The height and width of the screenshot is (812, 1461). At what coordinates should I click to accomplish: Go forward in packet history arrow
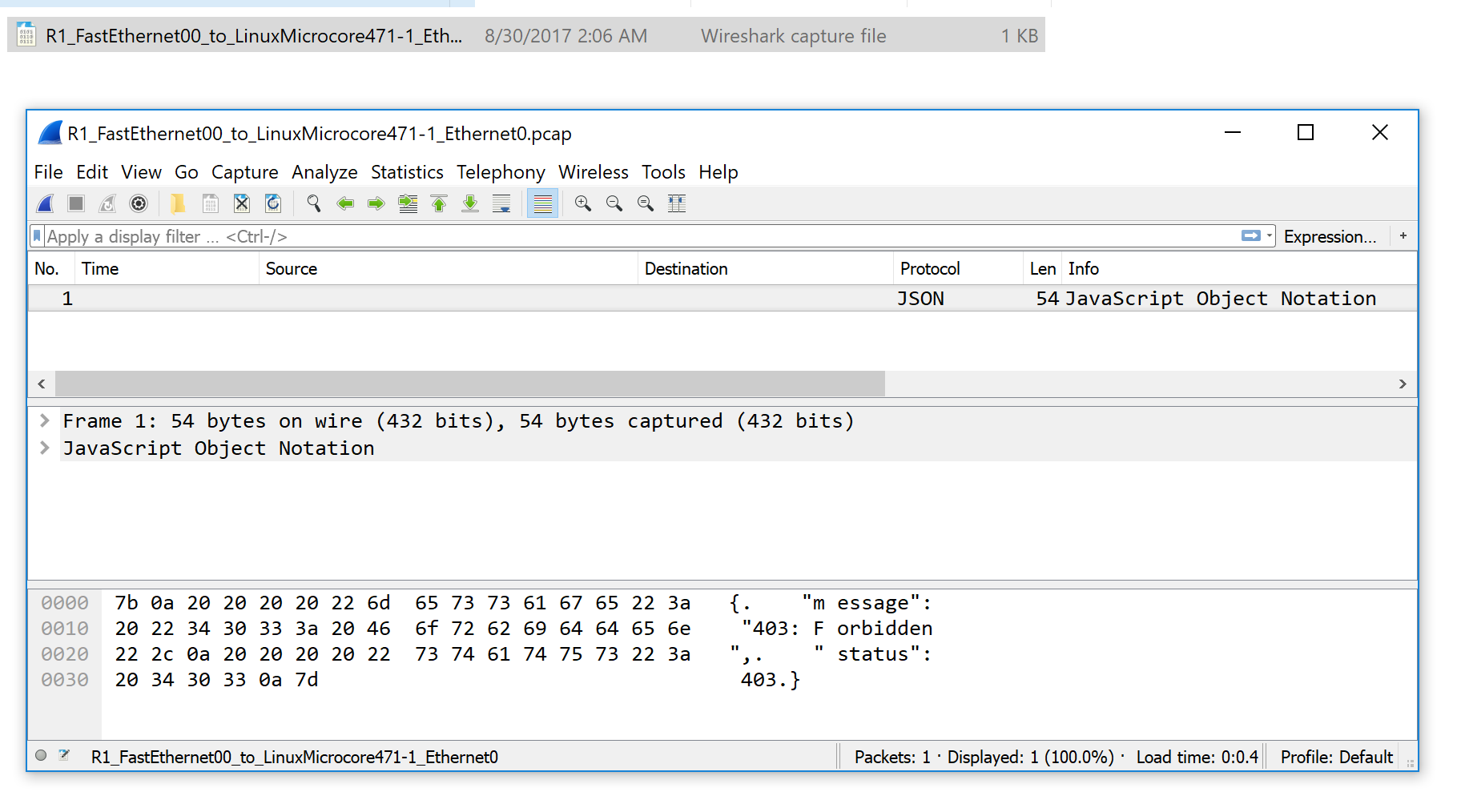point(376,204)
